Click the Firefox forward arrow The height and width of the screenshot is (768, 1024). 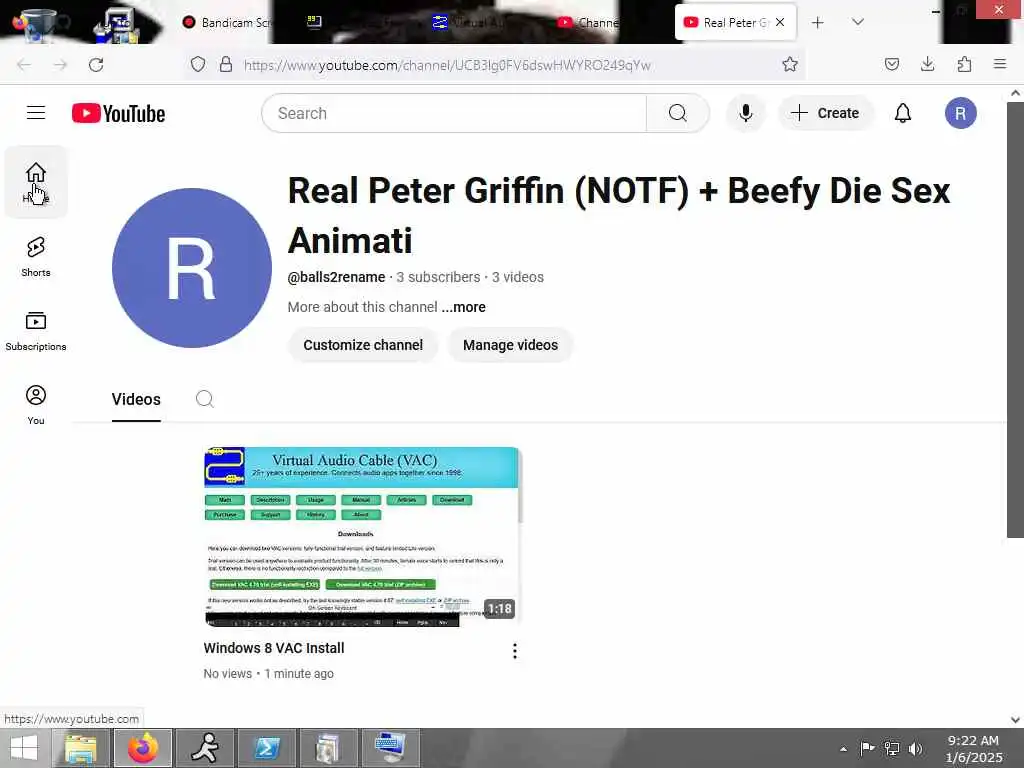pos(60,65)
